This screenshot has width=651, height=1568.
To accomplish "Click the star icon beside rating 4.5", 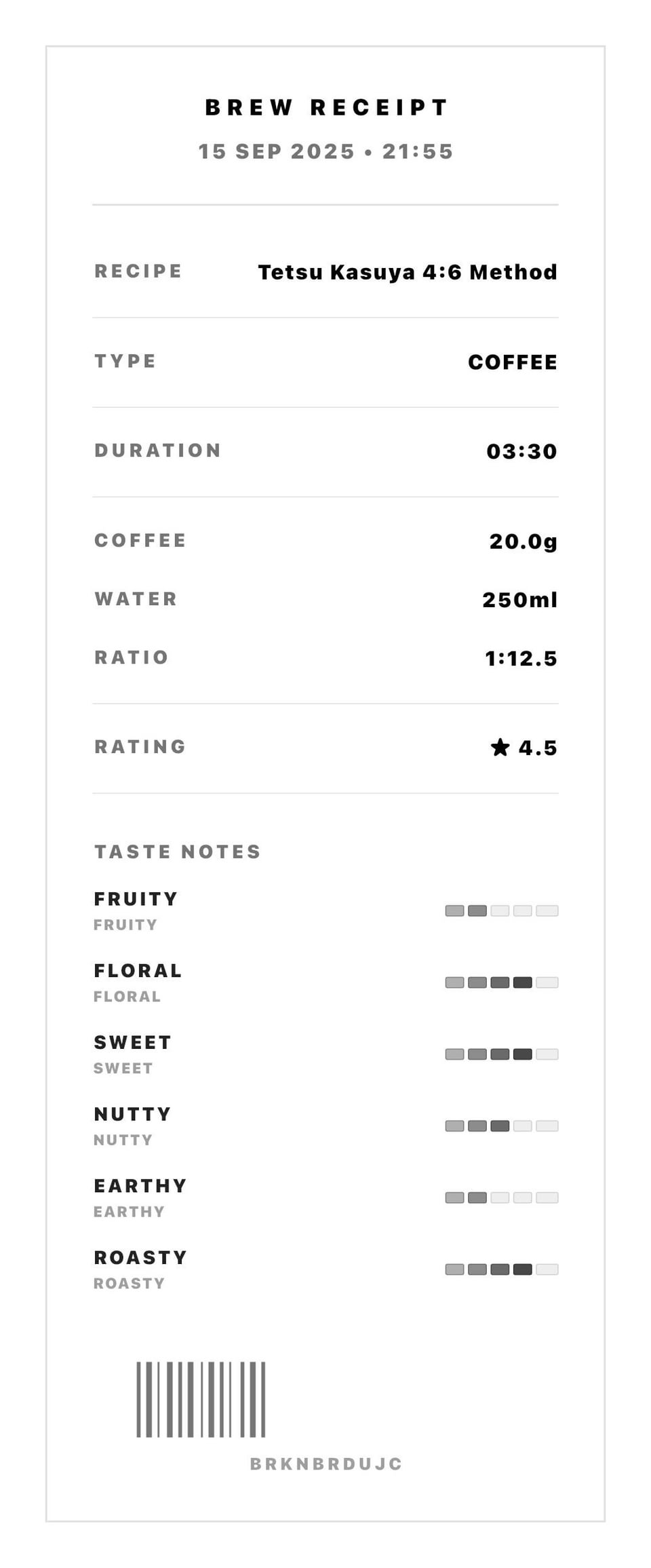I will point(500,747).
